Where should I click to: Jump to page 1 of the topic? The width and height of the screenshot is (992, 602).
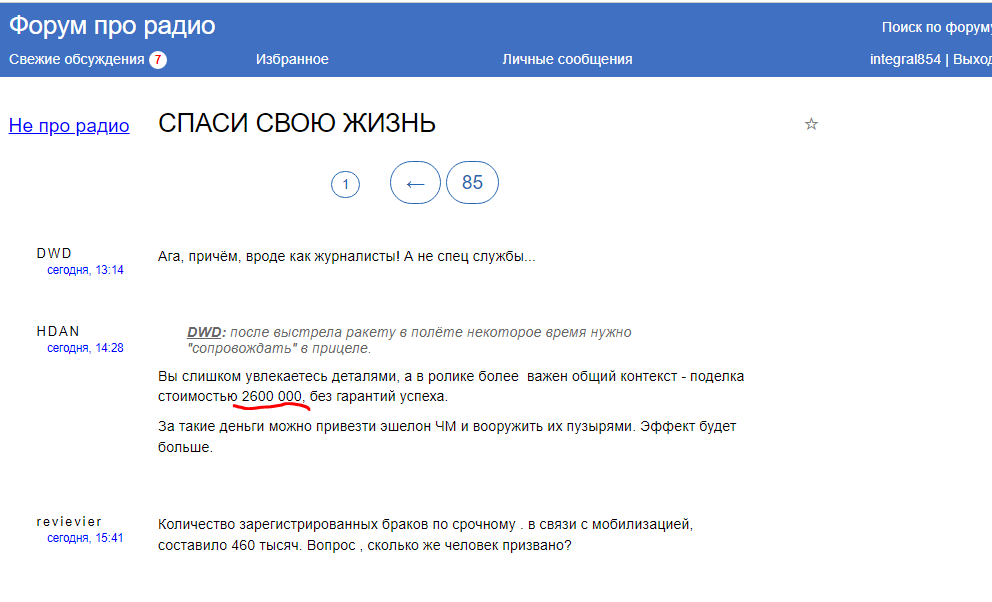pos(345,185)
